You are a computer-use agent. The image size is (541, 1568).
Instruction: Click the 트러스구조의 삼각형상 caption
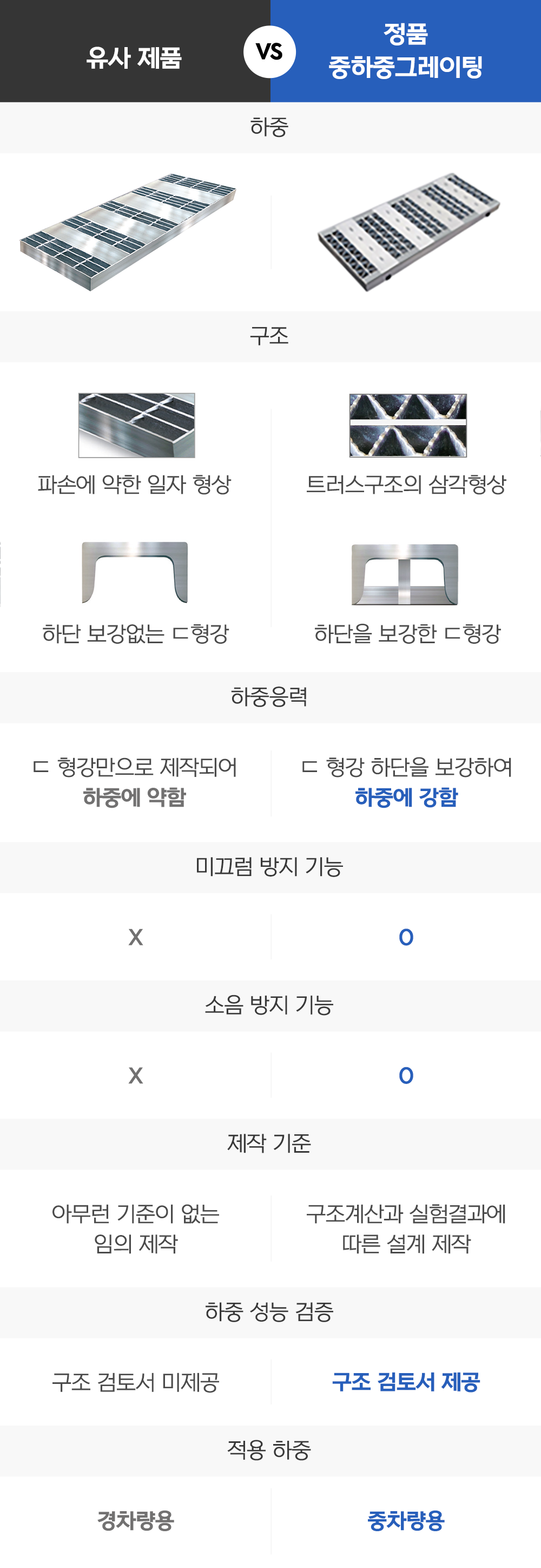pyautogui.click(x=406, y=485)
